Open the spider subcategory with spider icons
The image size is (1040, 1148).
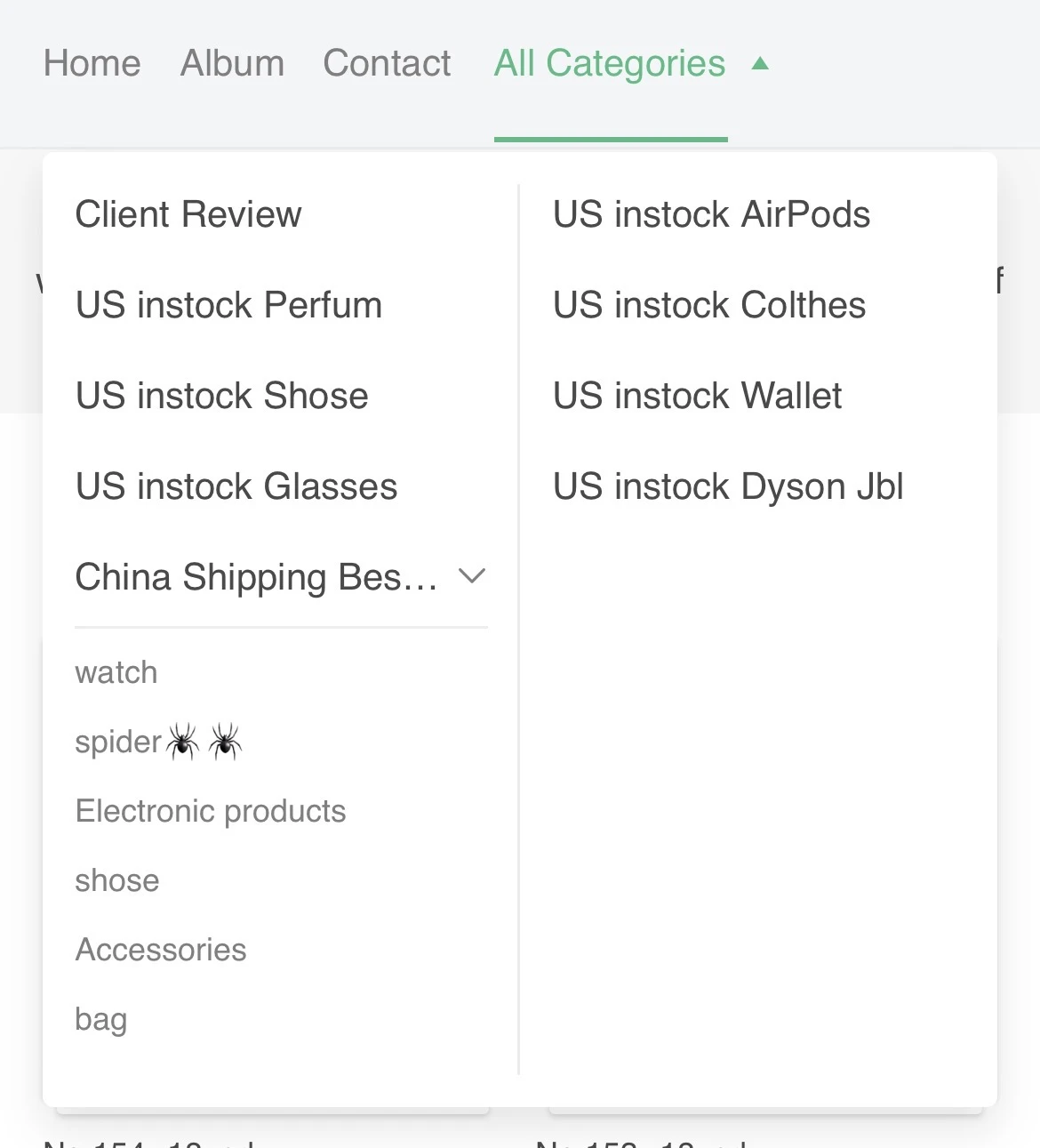coord(159,742)
